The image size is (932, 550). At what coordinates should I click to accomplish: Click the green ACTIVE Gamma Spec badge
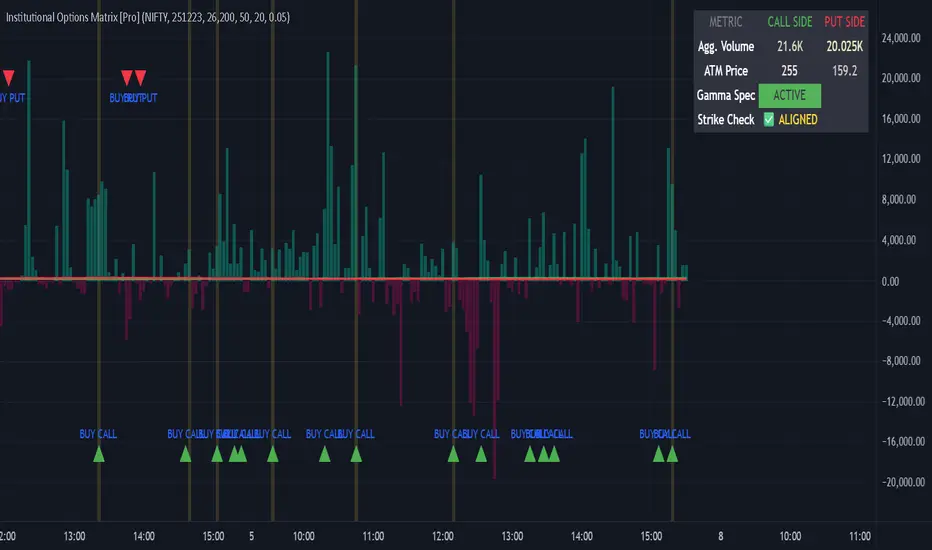pyautogui.click(x=790, y=96)
